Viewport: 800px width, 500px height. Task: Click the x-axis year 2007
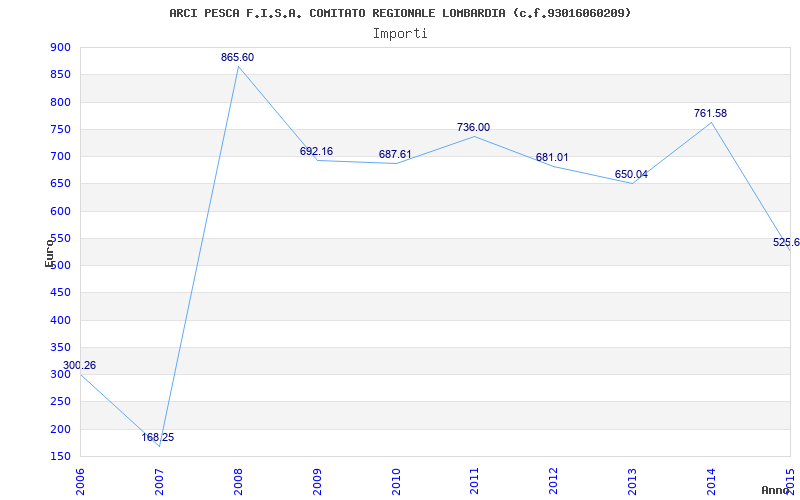click(158, 482)
